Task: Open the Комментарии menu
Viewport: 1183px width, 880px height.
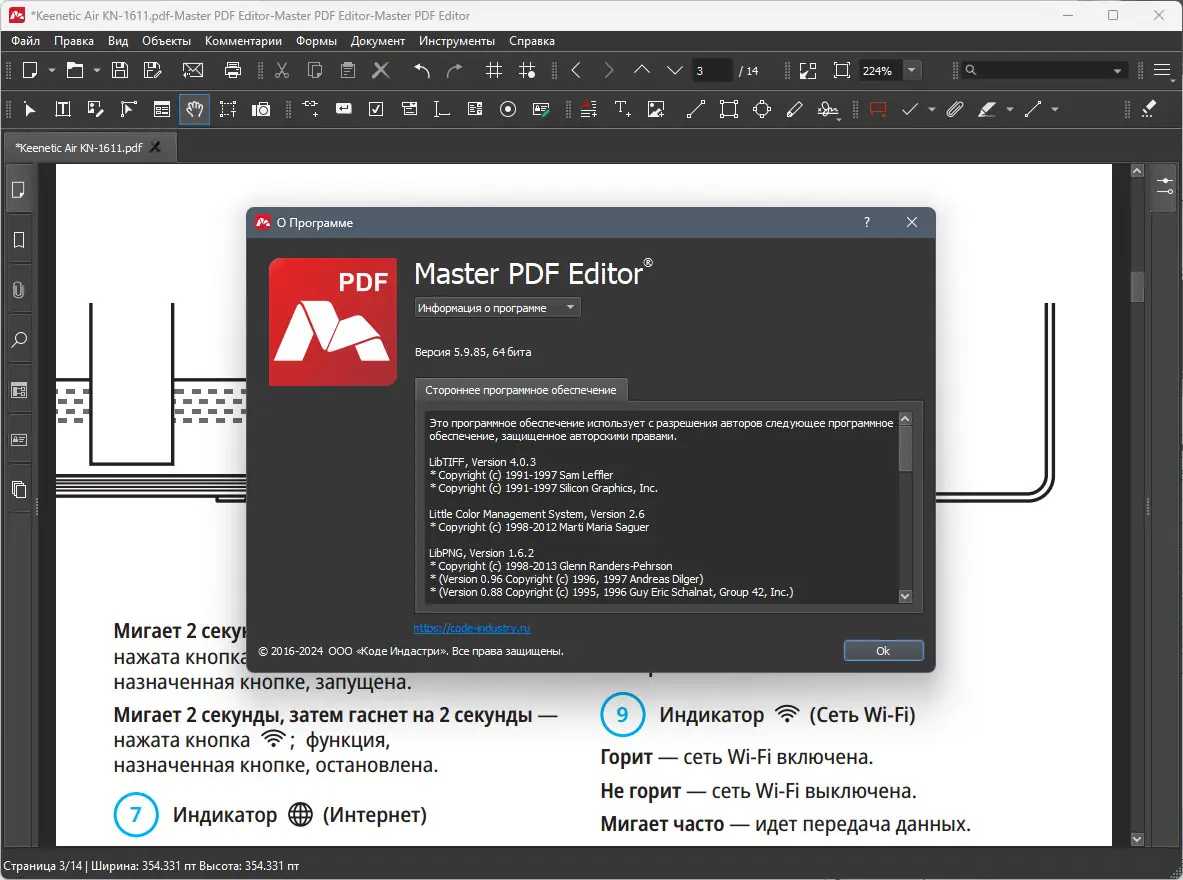Action: tap(243, 41)
